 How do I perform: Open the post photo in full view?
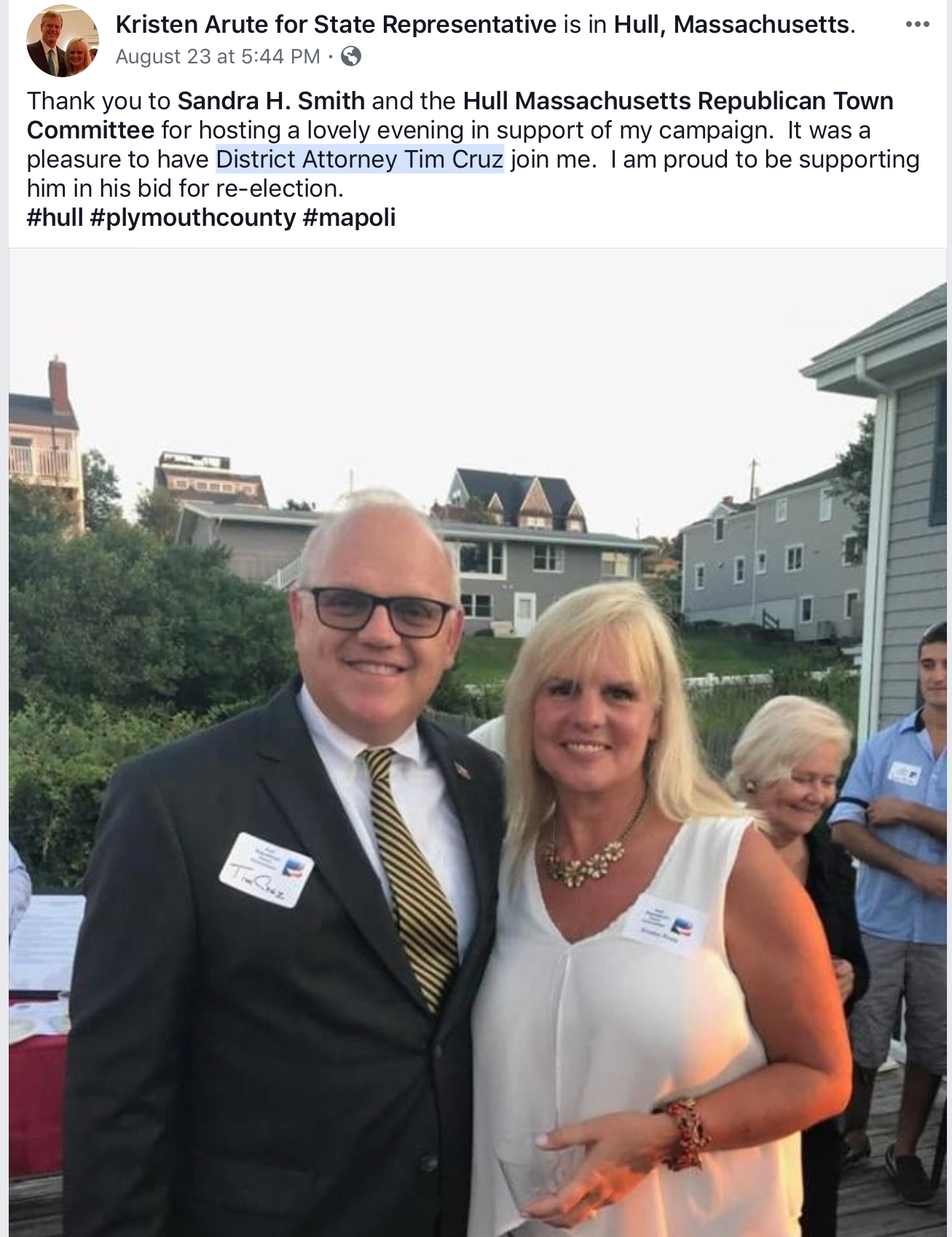(x=477, y=742)
